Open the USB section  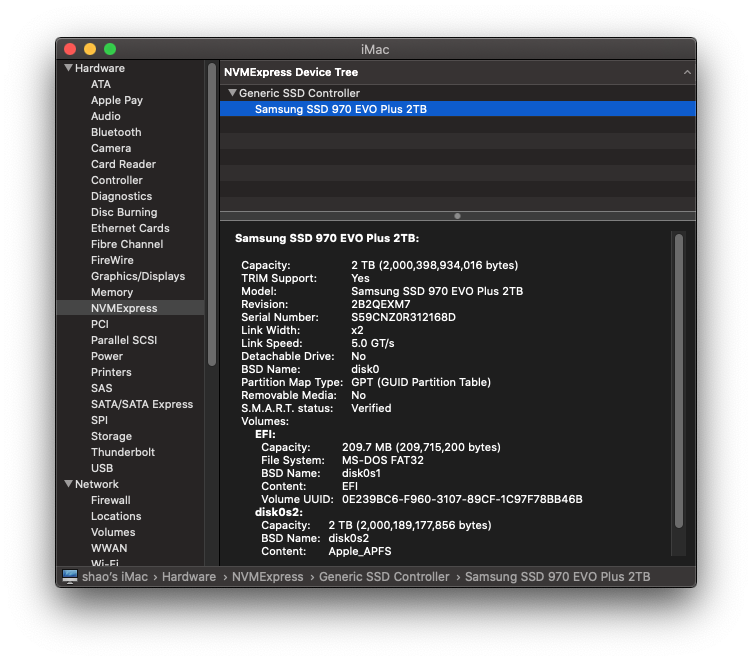click(102, 468)
